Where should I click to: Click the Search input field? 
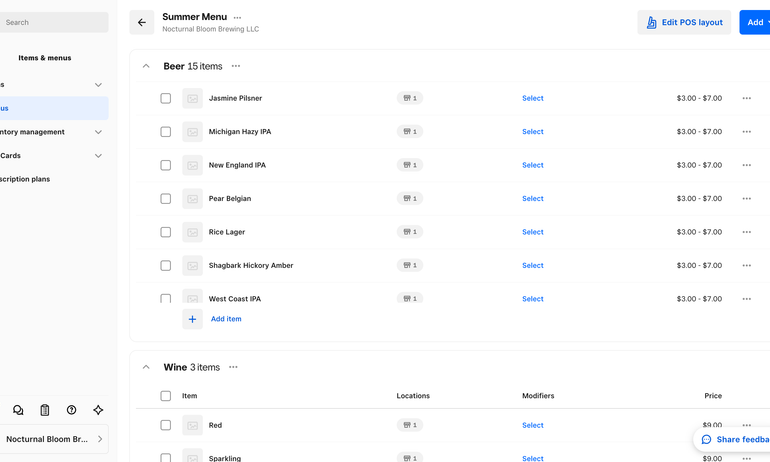[54, 22]
